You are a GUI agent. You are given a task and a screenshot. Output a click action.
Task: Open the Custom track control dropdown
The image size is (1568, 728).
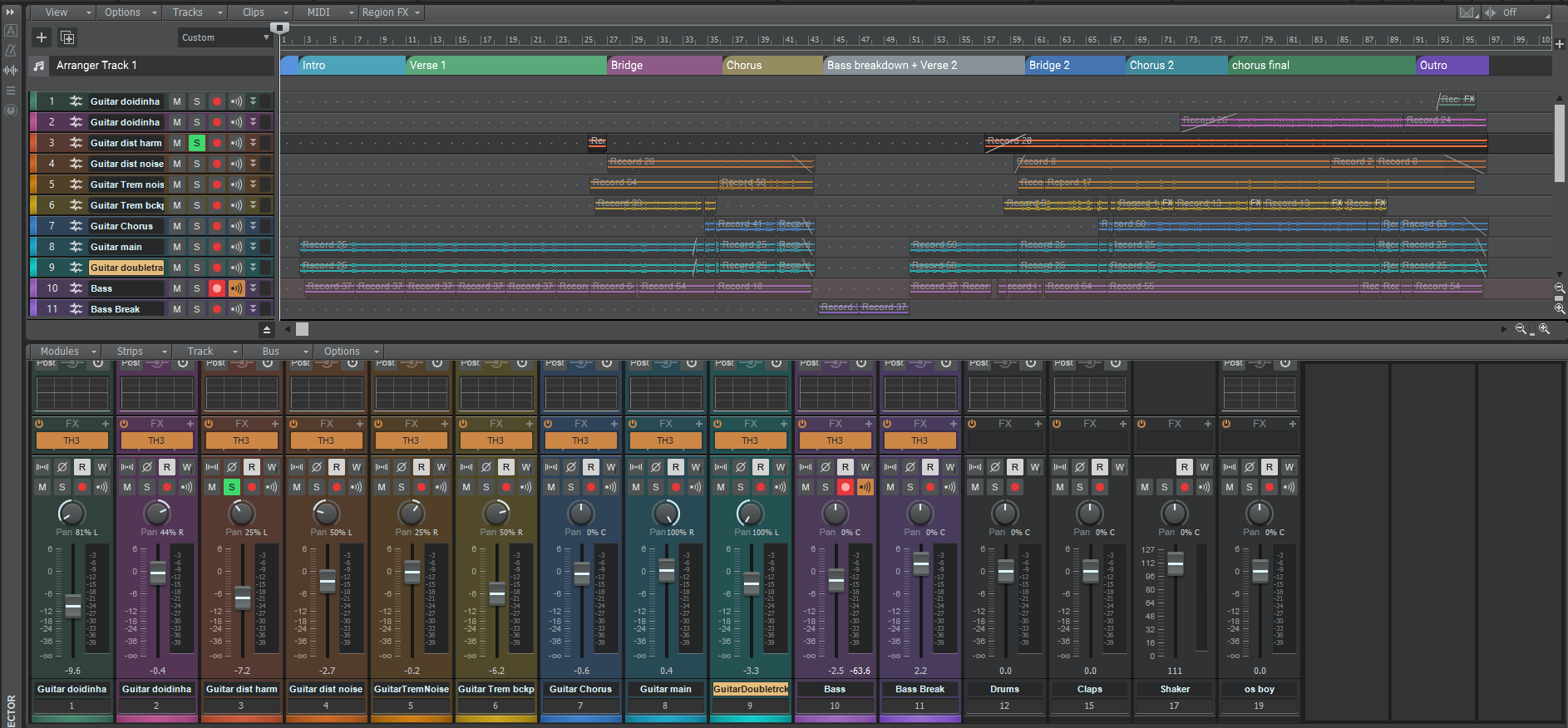[225, 37]
